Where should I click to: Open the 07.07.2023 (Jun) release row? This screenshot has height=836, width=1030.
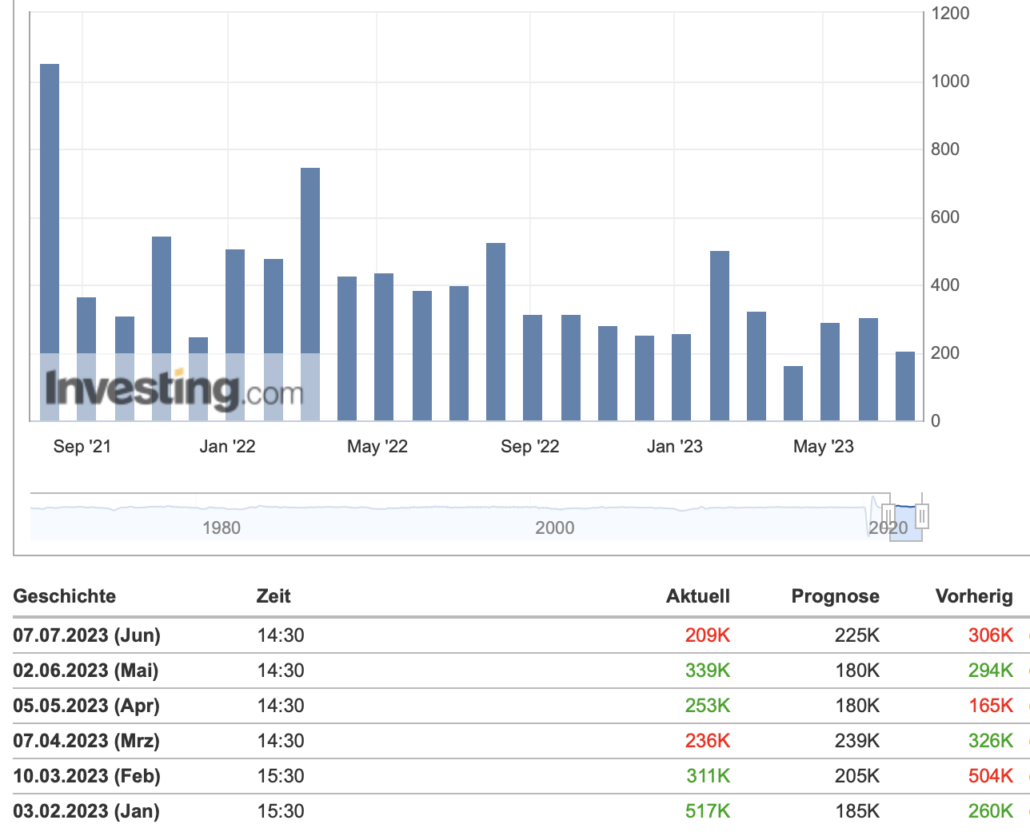point(86,635)
